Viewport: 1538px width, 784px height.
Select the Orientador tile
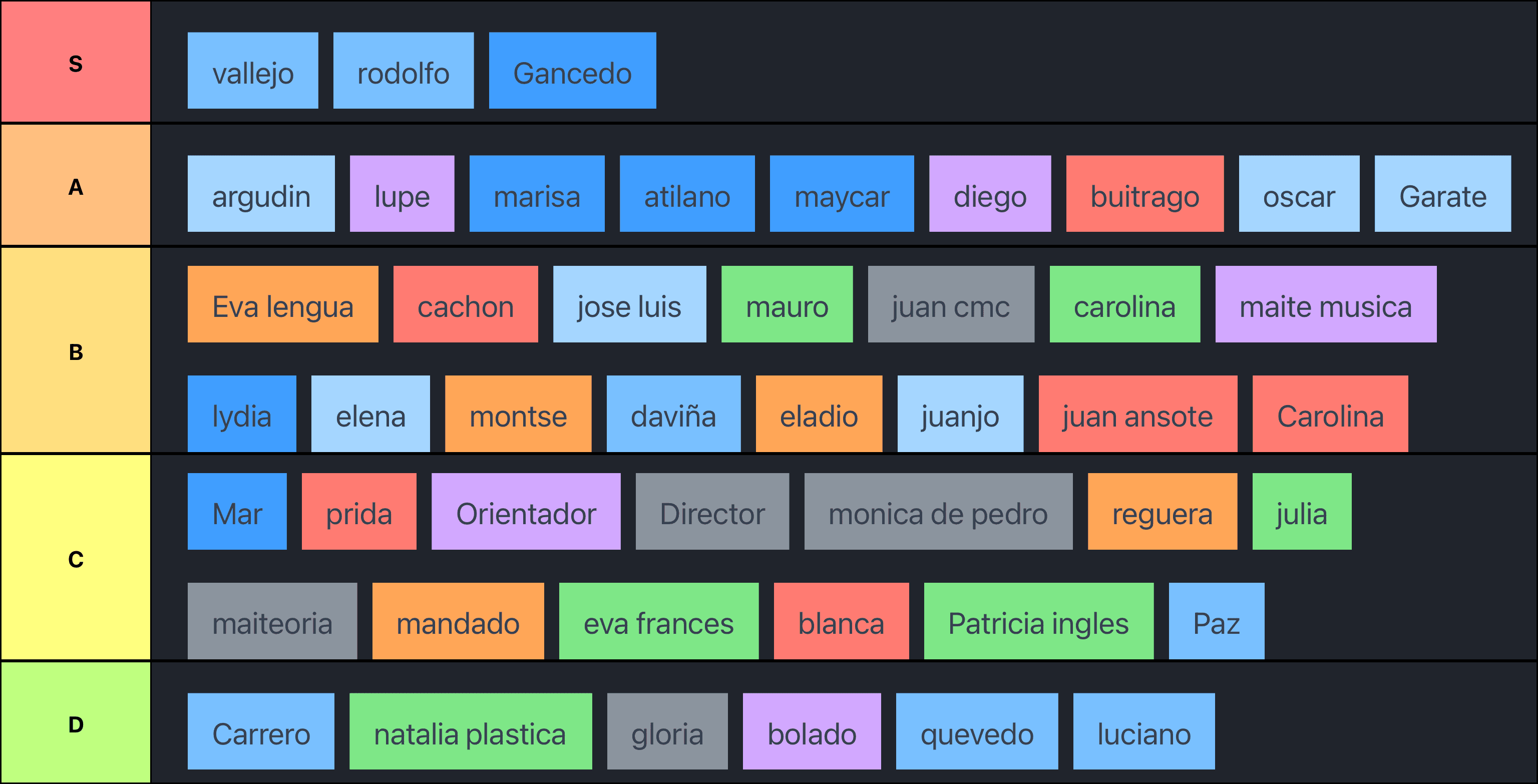[525, 511]
